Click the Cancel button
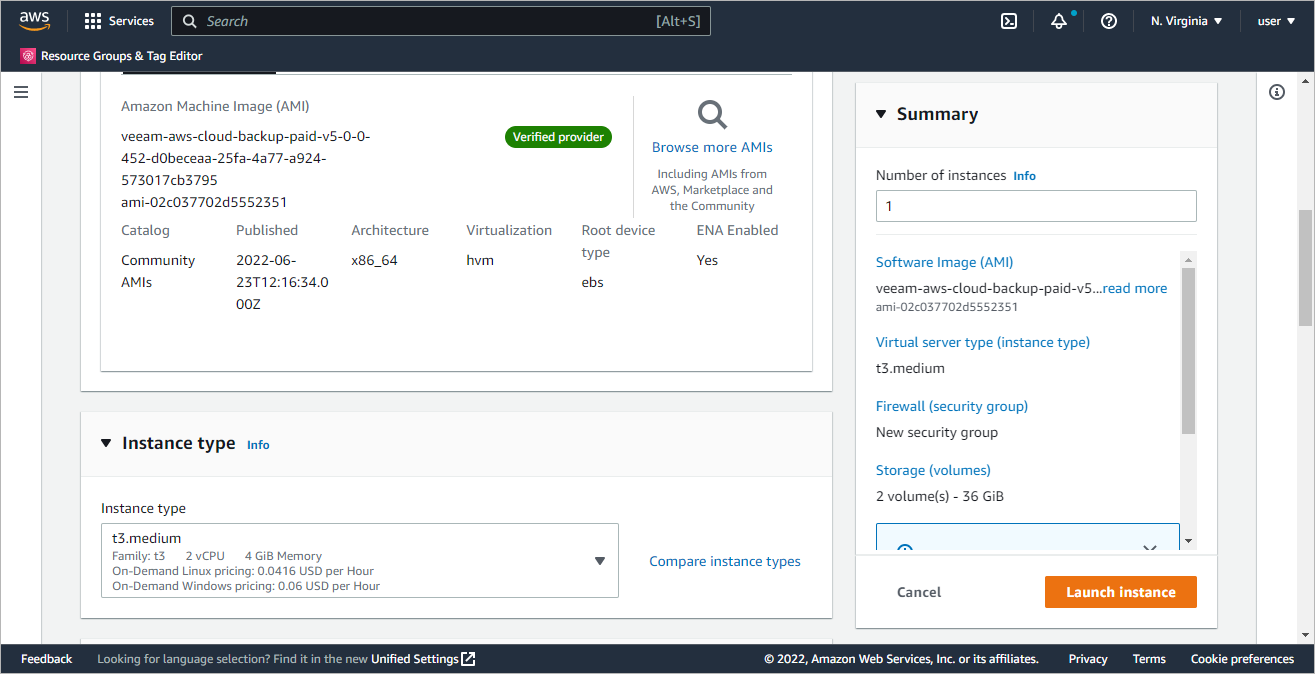1315x674 pixels. (919, 592)
